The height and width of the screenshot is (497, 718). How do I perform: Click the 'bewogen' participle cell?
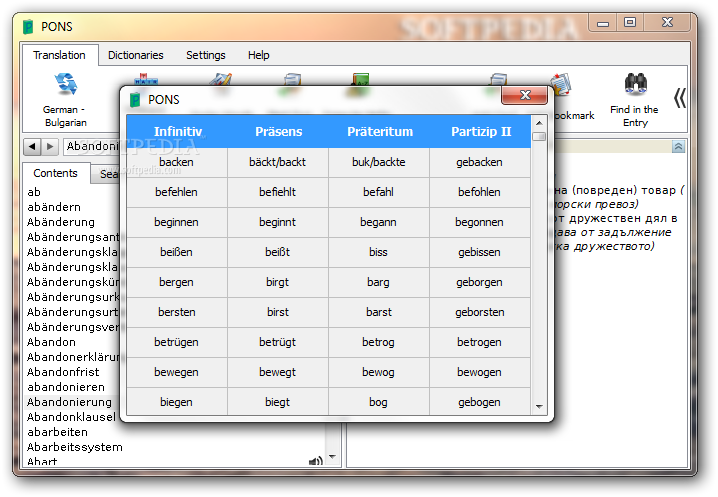tap(479, 372)
